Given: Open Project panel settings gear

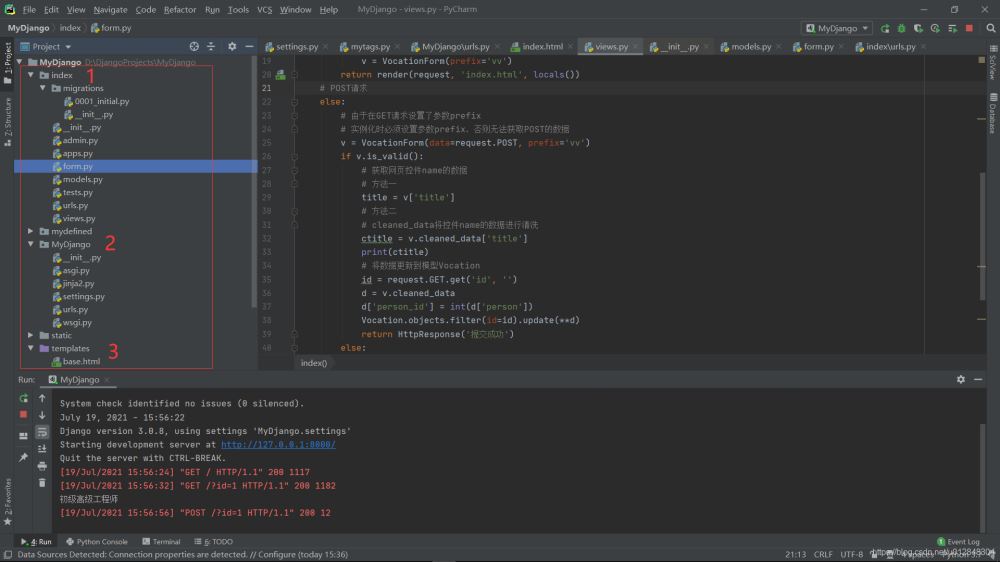Looking at the screenshot, I should click(x=232, y=46).
